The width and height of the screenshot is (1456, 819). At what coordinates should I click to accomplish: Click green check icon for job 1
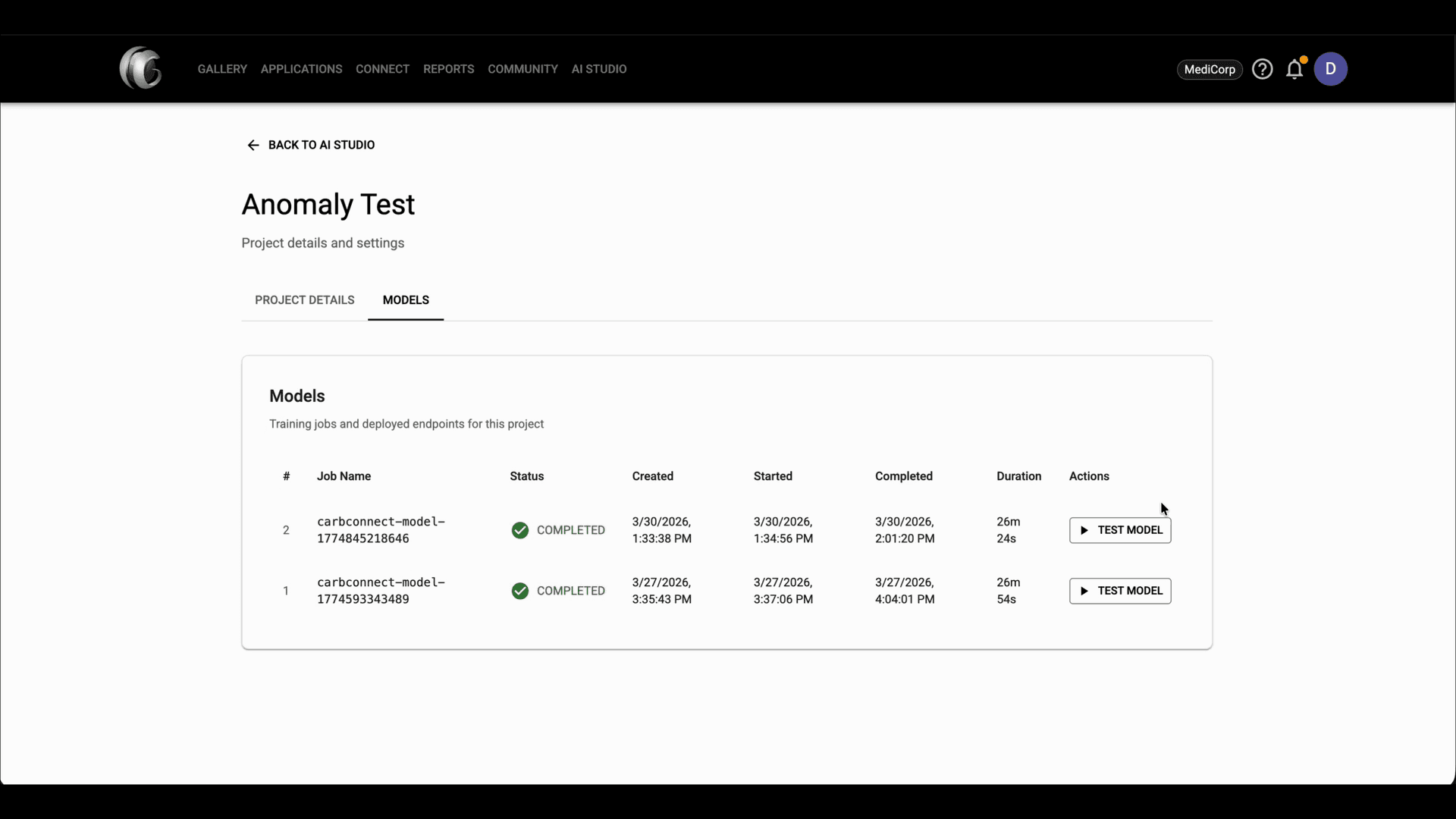pyautogui.click(x=520, y=591)
